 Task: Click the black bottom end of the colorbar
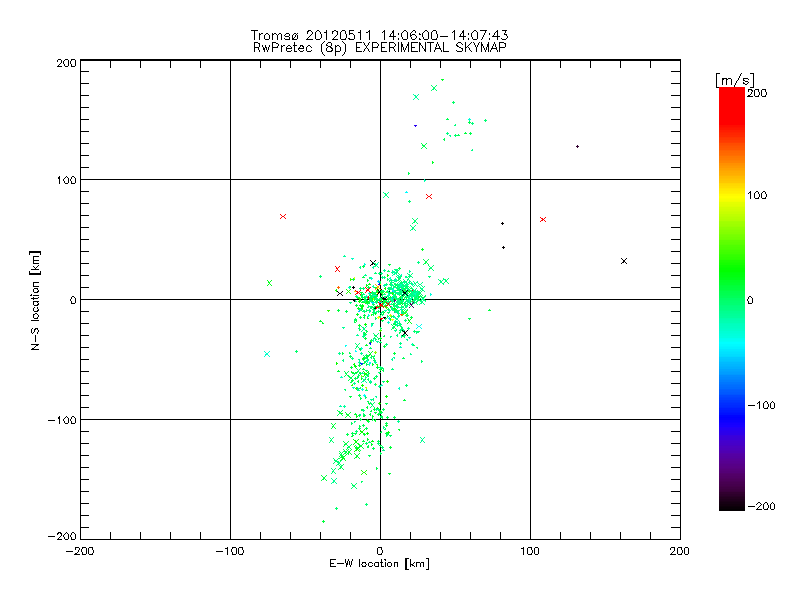point(732,505)
